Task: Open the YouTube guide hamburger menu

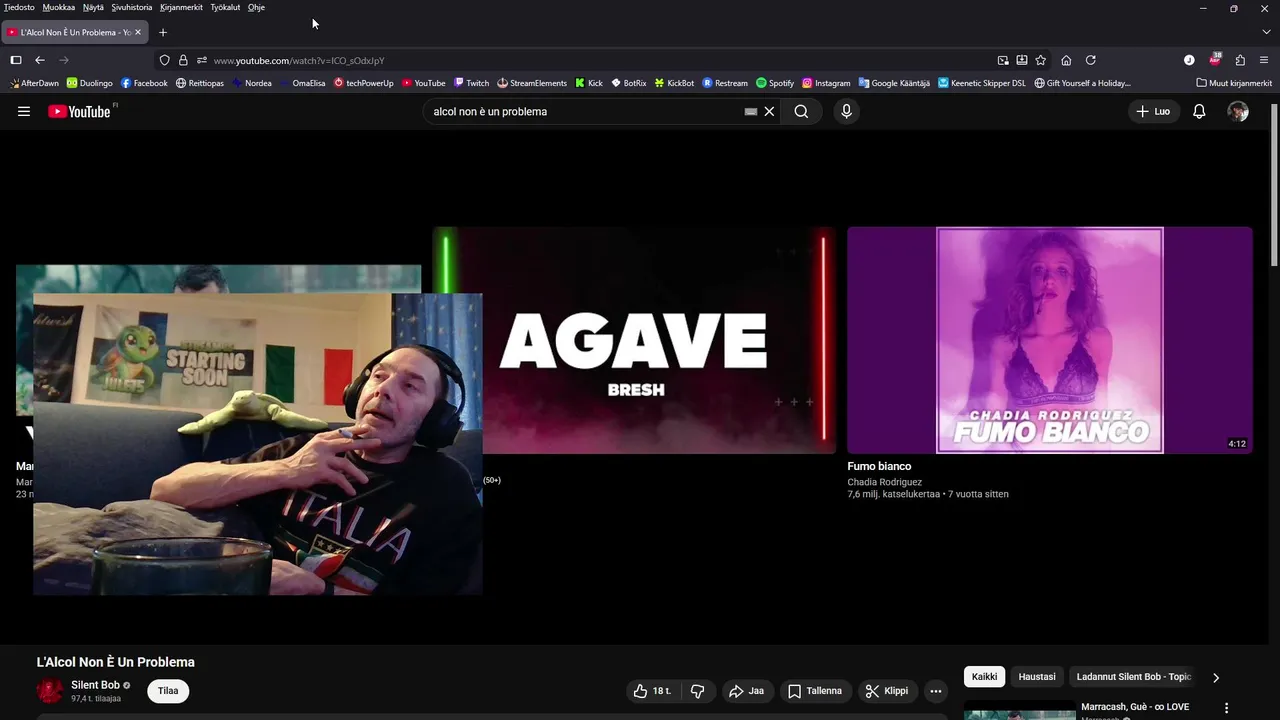Action: tap(24, 112)
